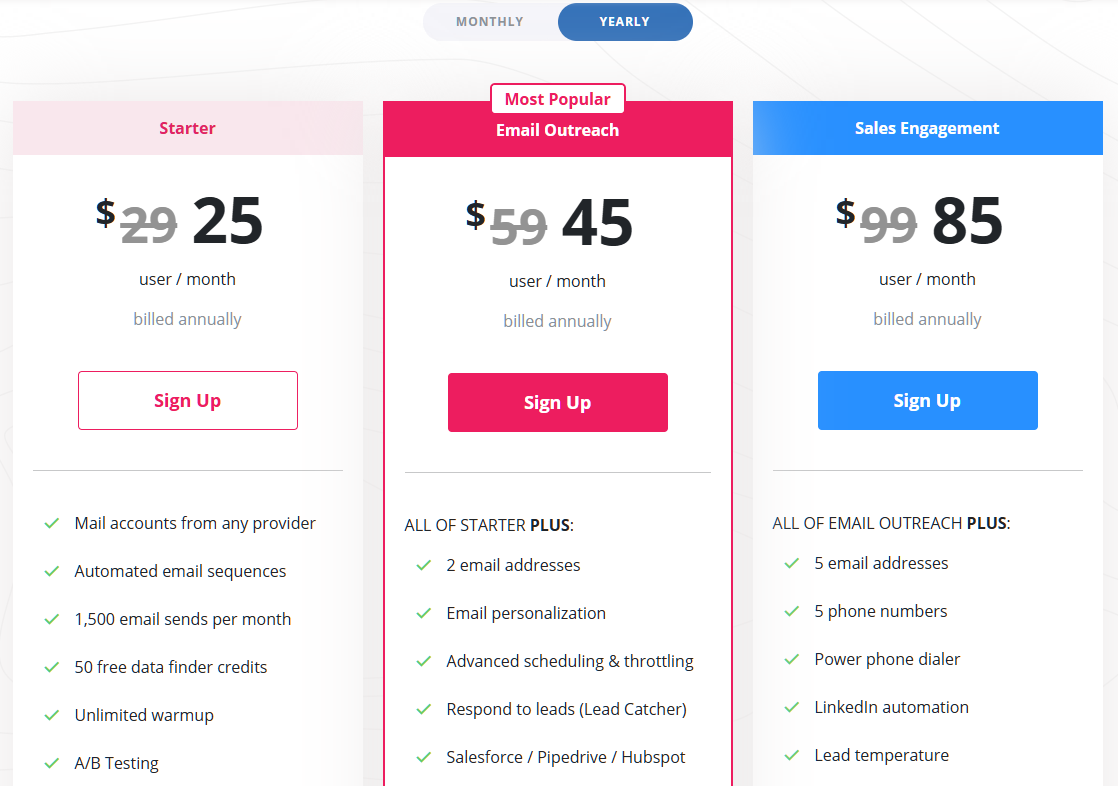1118x786 pixels.
Task: Click checkmark beside Mail accounts from any provider
Action: point(52,523)
